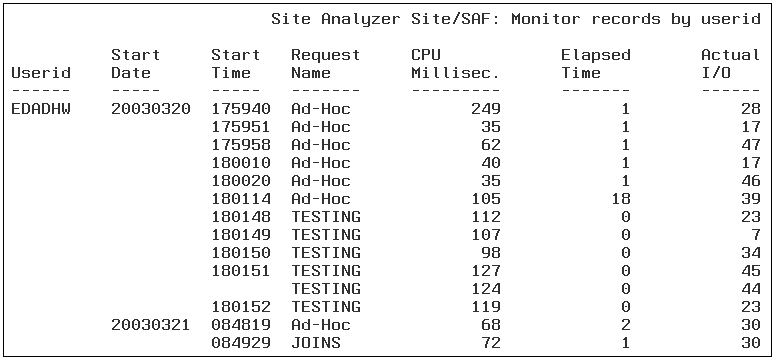Select start time 180114
This screenshot has width=775, height=360.
(241, 199)
